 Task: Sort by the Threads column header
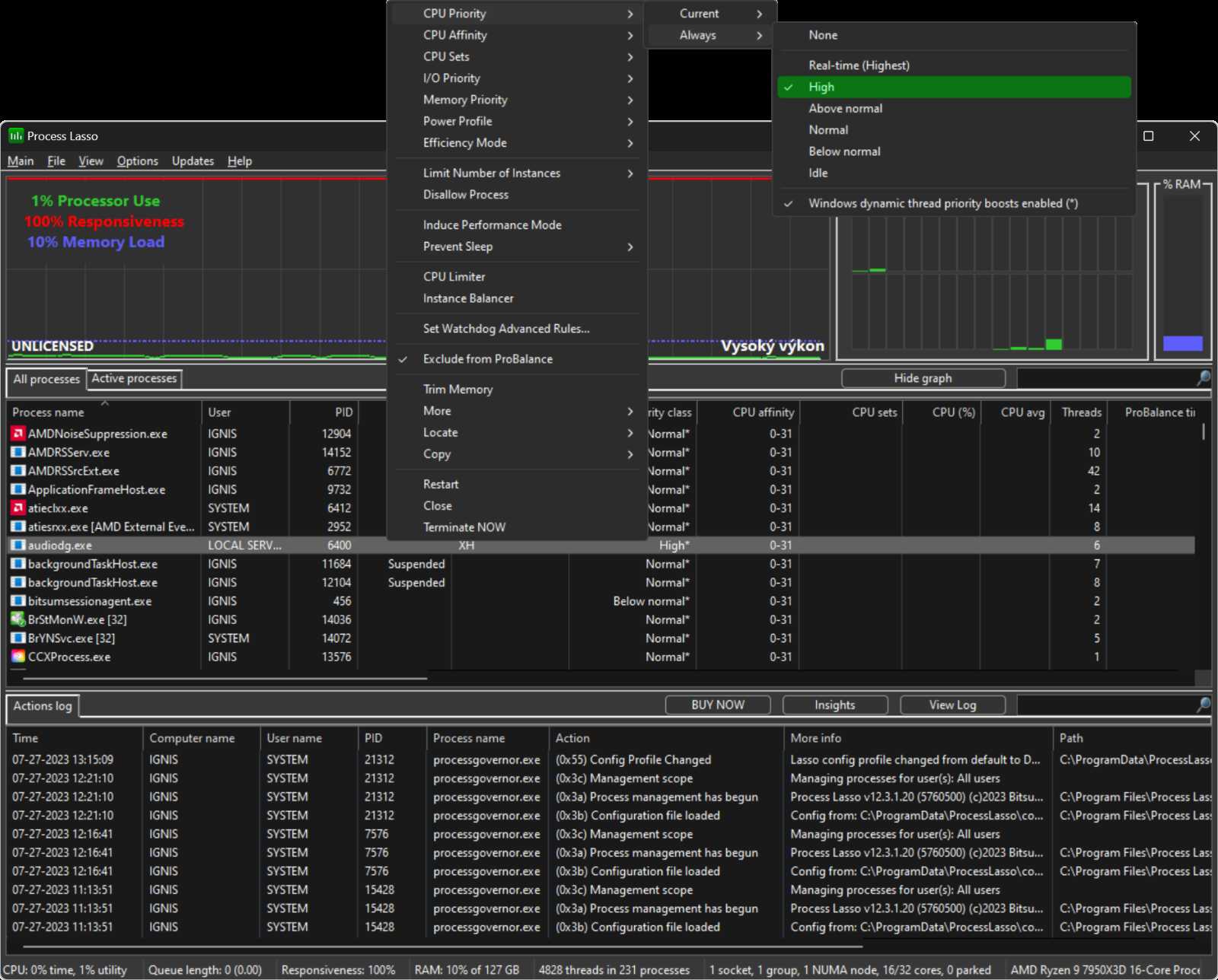1079,412
